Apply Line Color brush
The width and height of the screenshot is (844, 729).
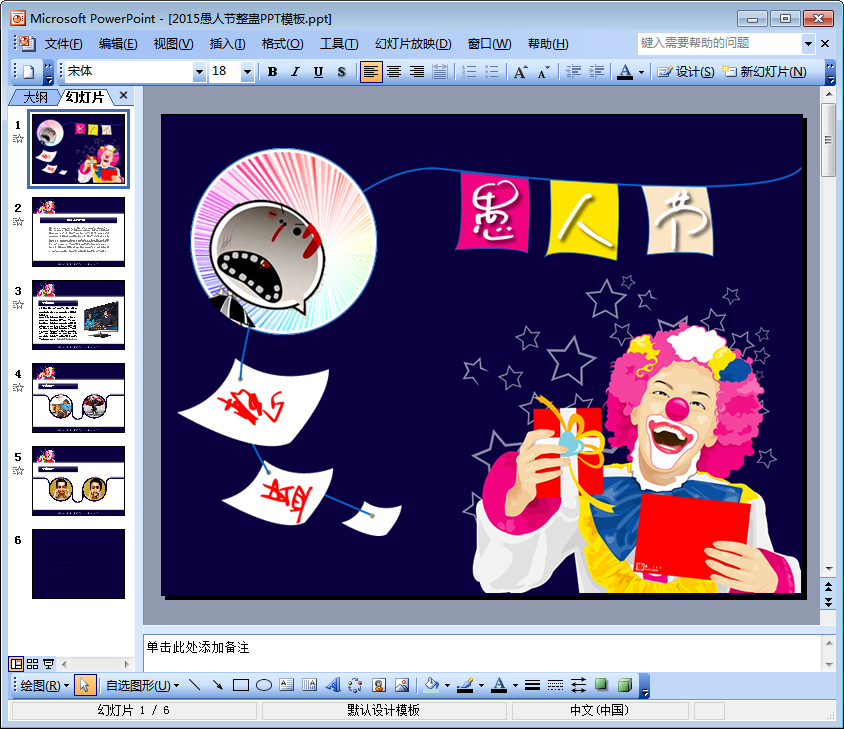(x=465, y=685)
